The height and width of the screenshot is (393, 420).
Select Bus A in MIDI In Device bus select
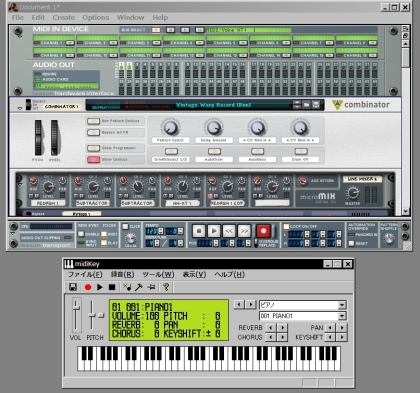tap(156, 30)
